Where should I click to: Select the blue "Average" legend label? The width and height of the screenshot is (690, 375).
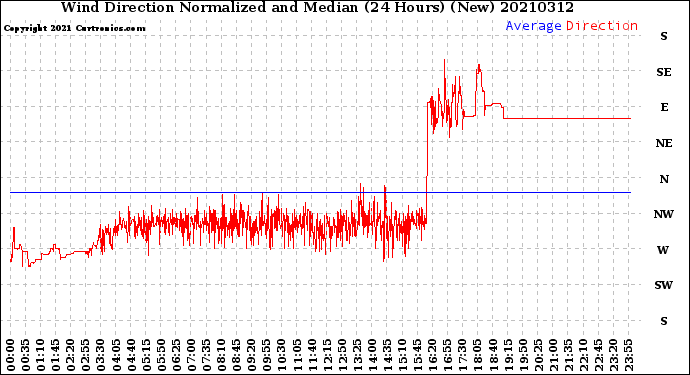click(533, 26)
